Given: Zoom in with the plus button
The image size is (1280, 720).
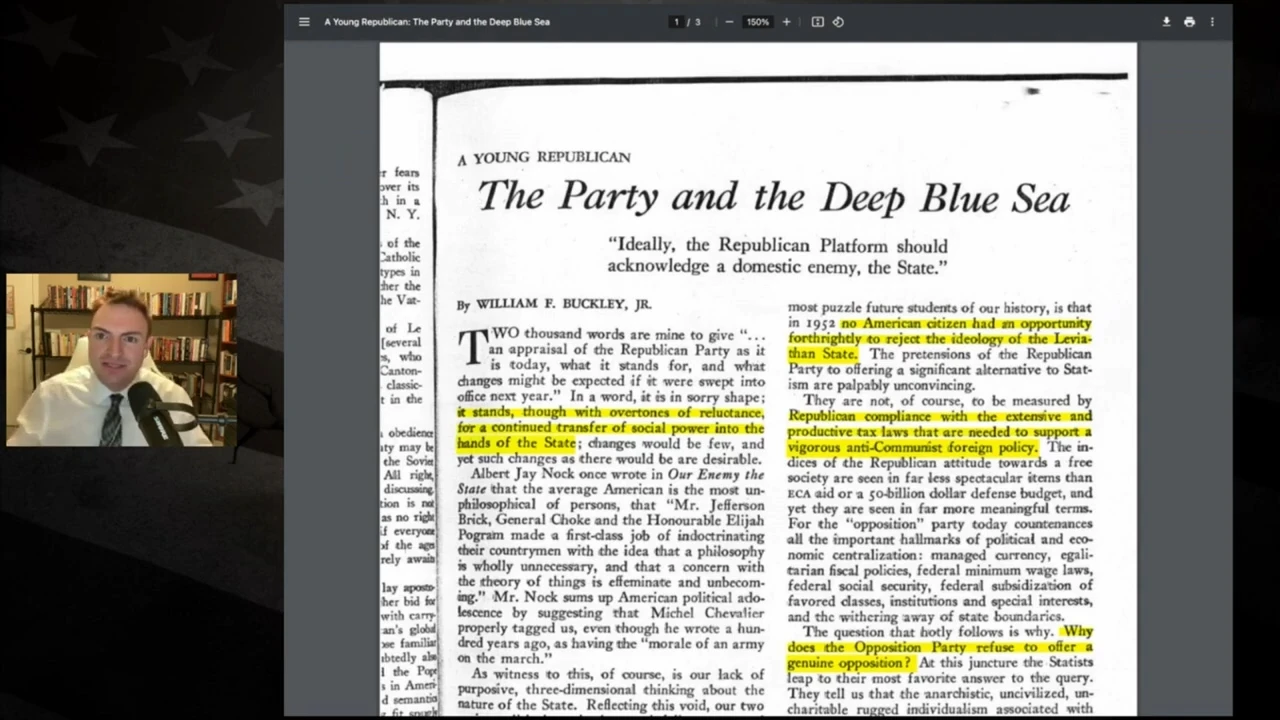Looking at the screenshot, I should pos(786,22).
